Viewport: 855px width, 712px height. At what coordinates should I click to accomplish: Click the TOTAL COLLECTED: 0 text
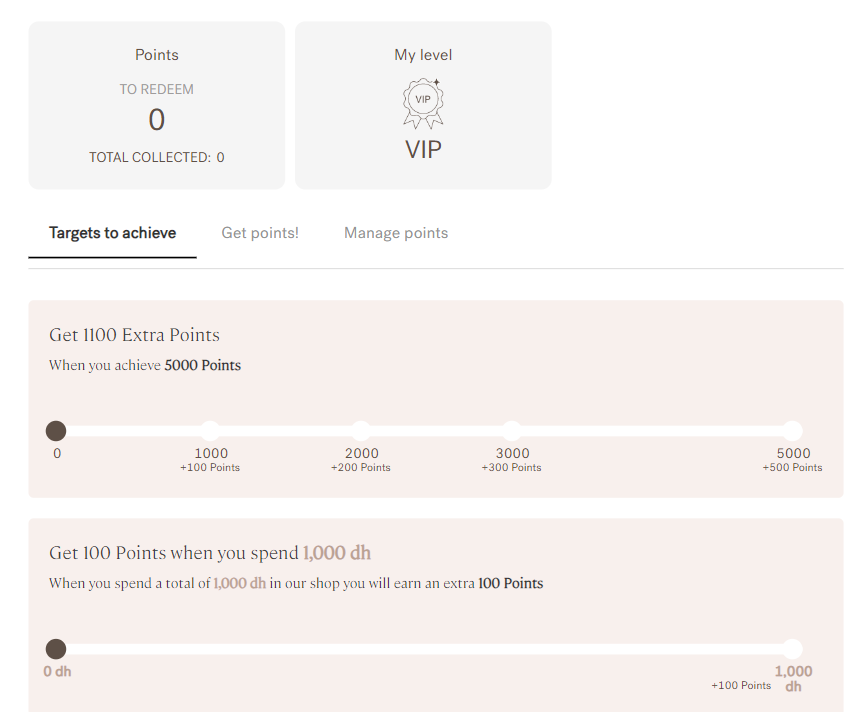(156, 157)
